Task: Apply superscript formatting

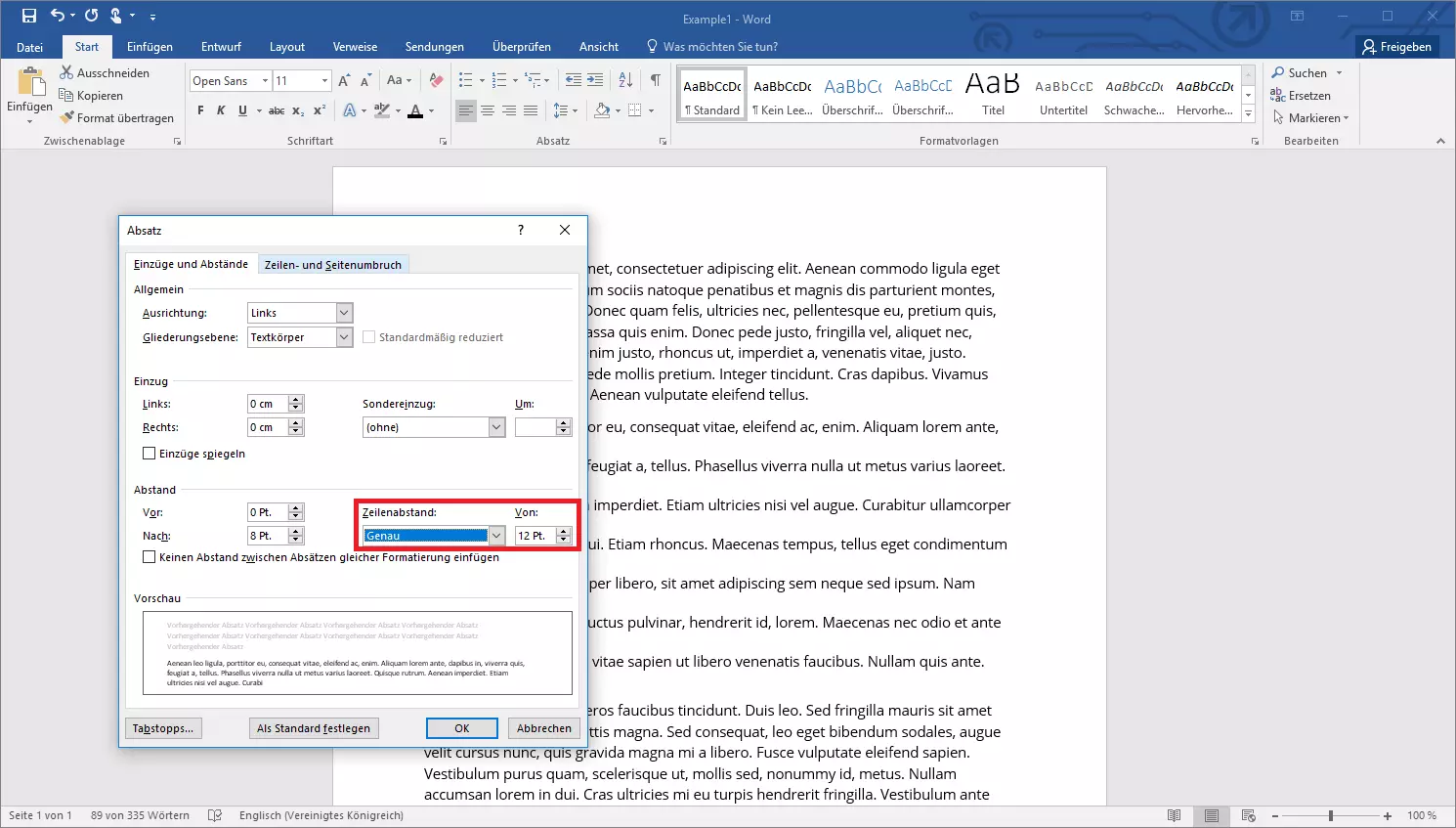Action: pos(320,110)
